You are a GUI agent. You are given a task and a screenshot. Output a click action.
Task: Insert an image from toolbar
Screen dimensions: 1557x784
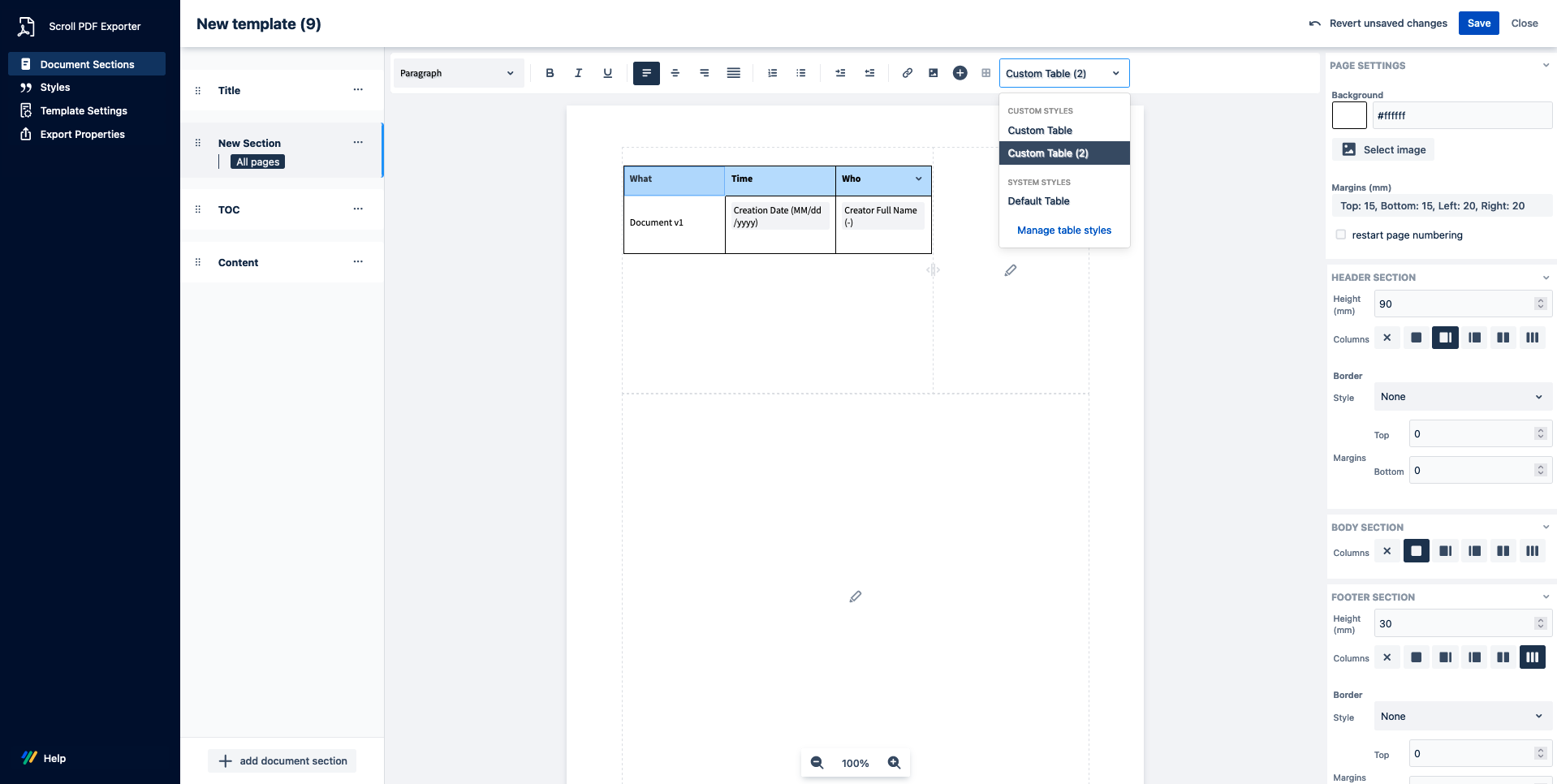[933, 73]
